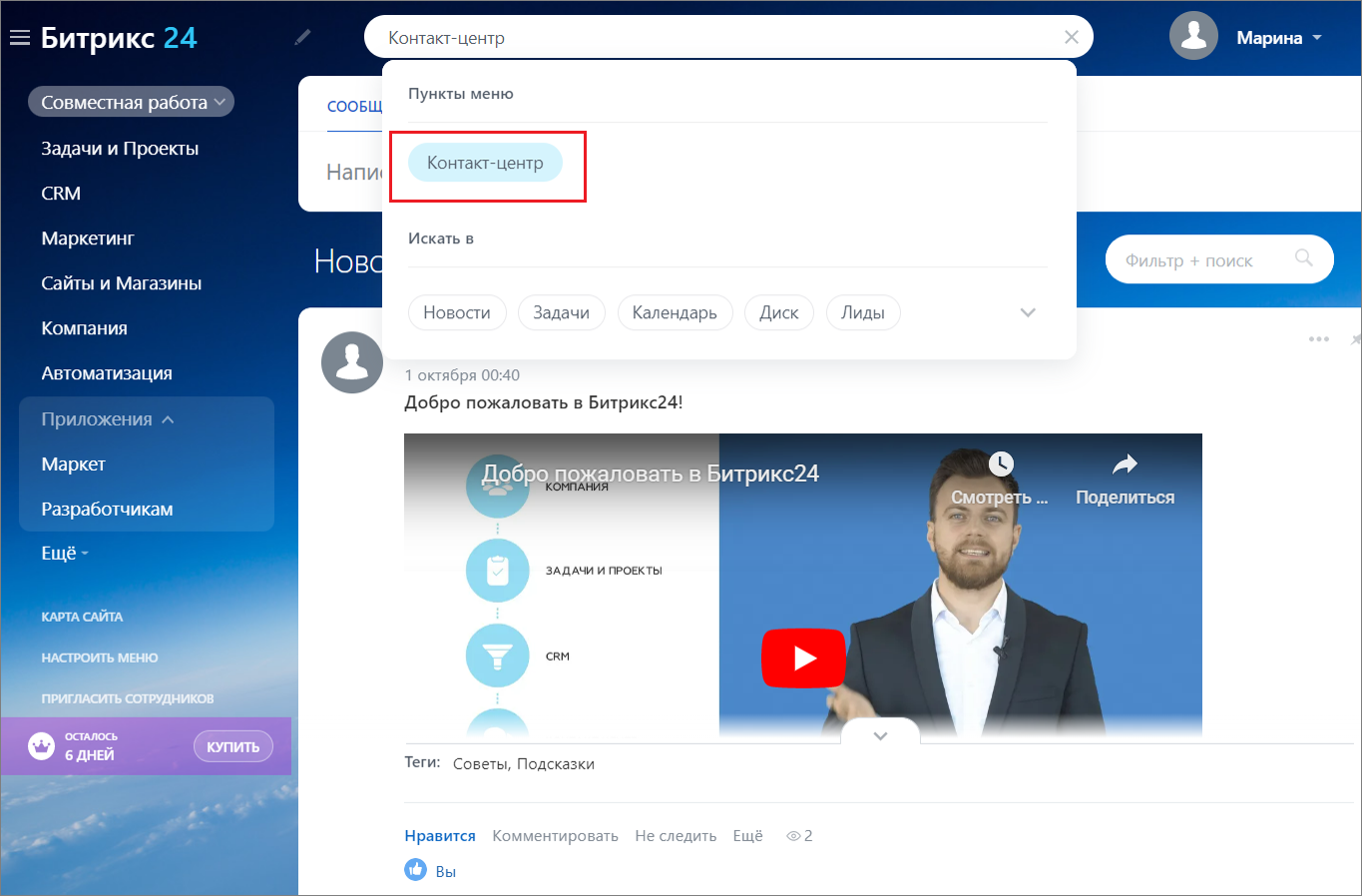Click the КУПИТЬ button

[x=233, y=746]
